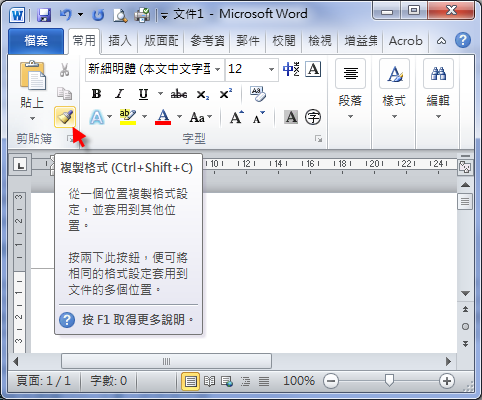Click the phonetic guide icon
The width and height of the screenshot is (482, 400).
point(291,69)
